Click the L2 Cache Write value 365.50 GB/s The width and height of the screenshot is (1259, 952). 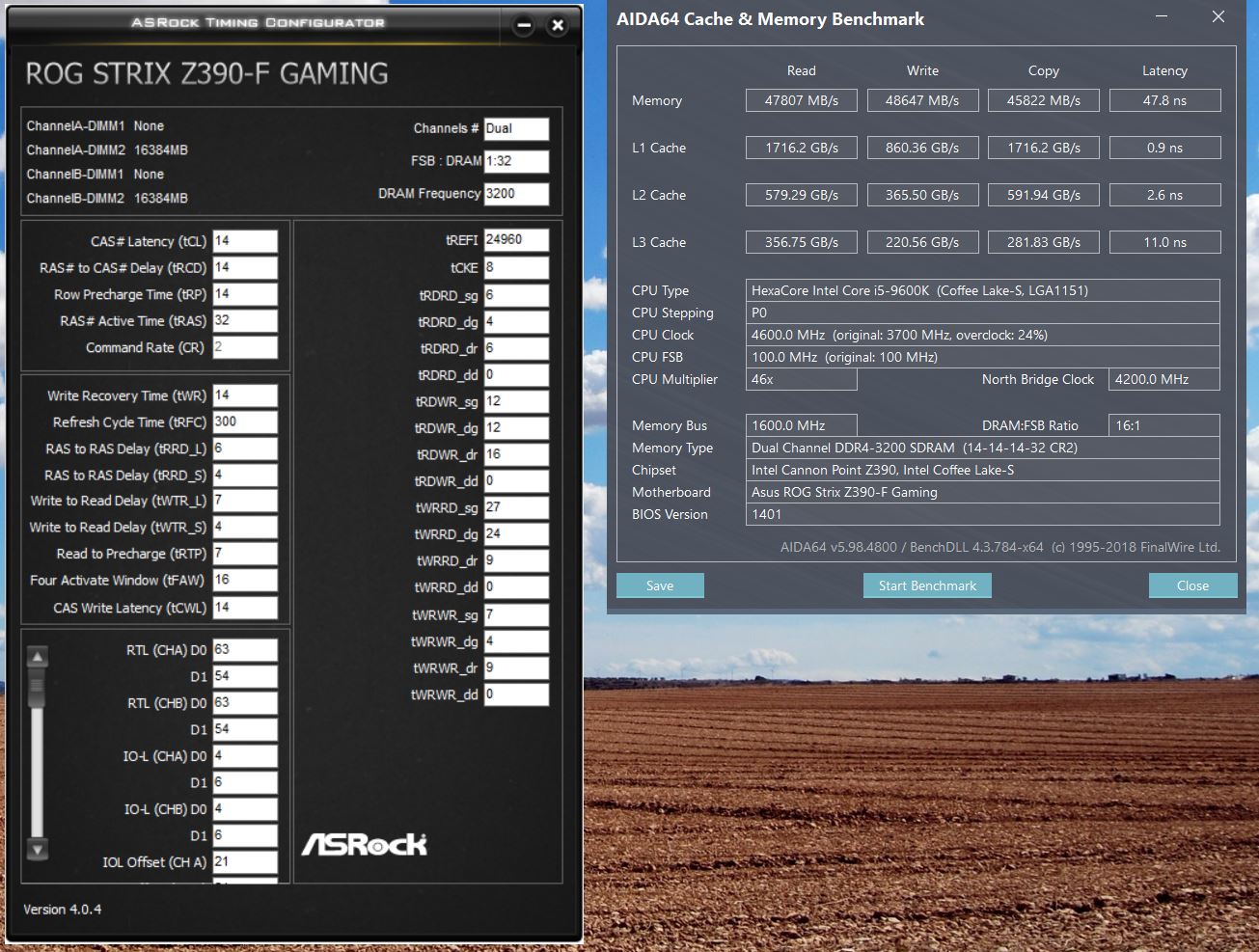[x=922, y=195]
